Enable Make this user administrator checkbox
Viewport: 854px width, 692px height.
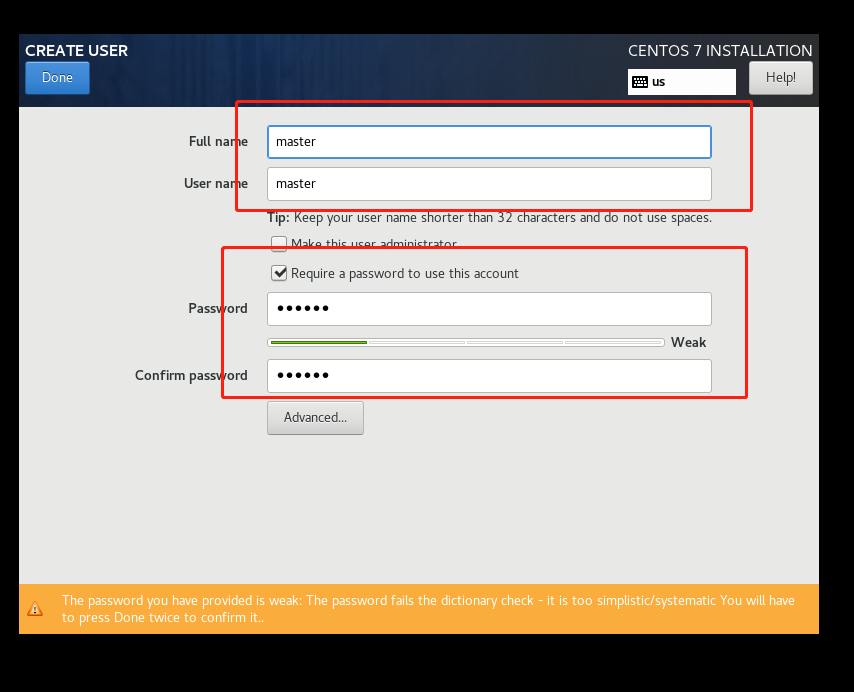pyautogui.click(x=279, y=243)
